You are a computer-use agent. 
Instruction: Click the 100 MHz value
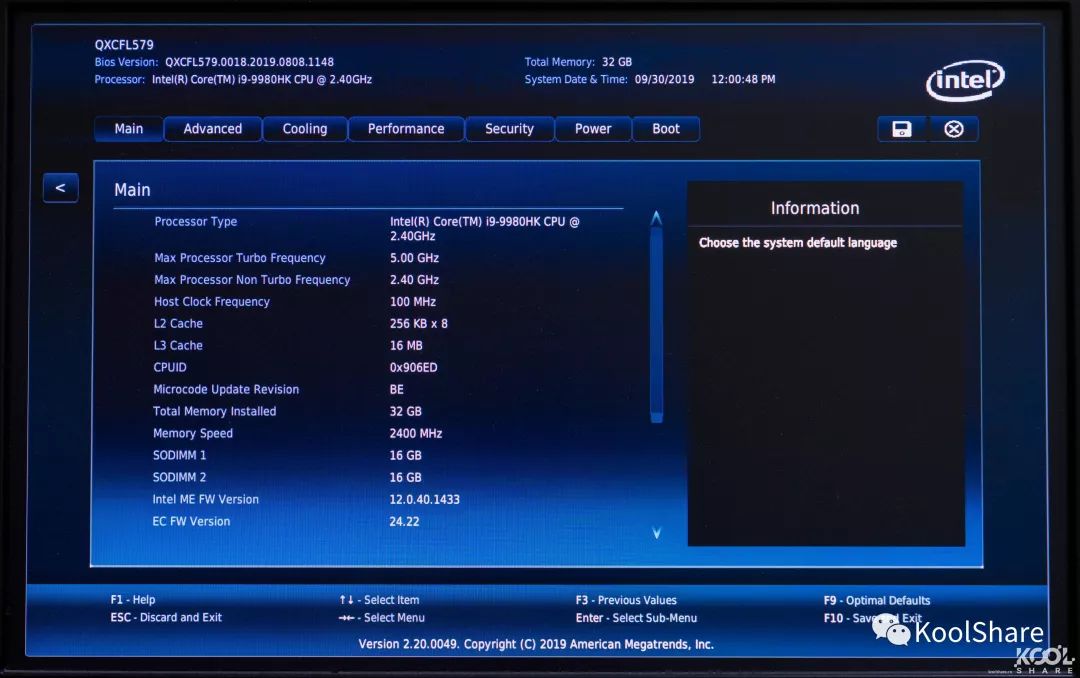pyautogui.click(x=413, y=302)
